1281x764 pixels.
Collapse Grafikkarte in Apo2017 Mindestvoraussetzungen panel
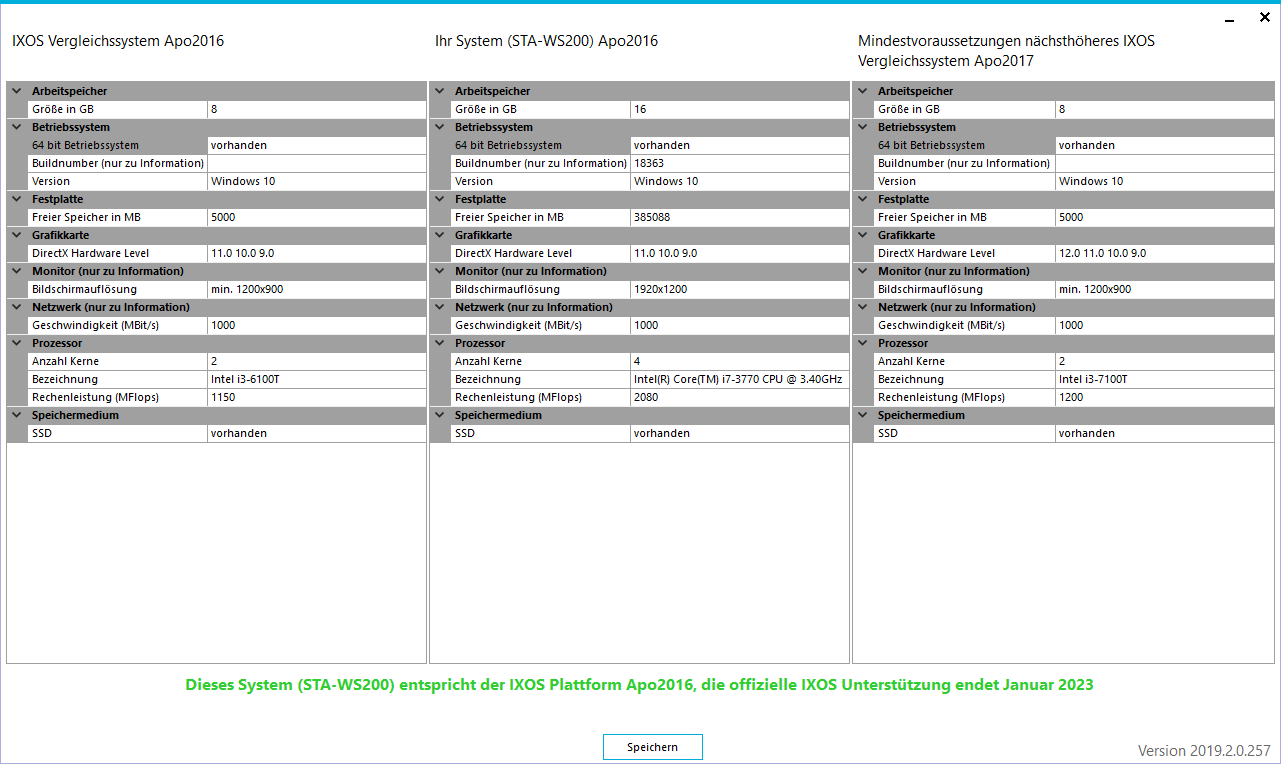pyautogui.click(x=862, y=235)
